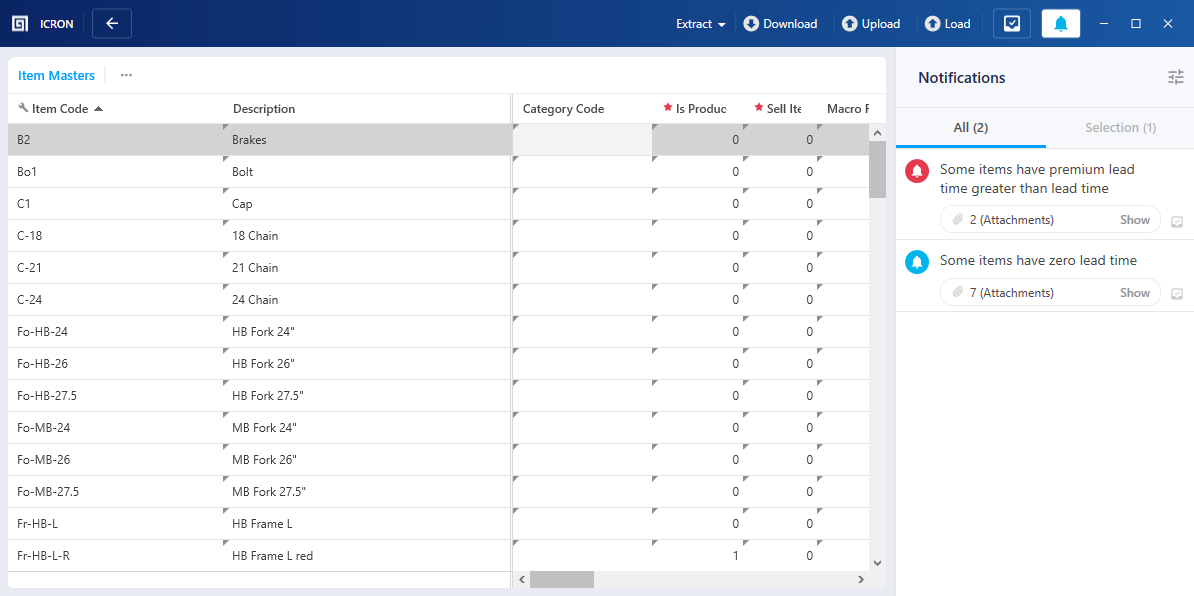Open the ICRON application logo menu
Screen dimensions: 1194x596
(x=19, y=23)
